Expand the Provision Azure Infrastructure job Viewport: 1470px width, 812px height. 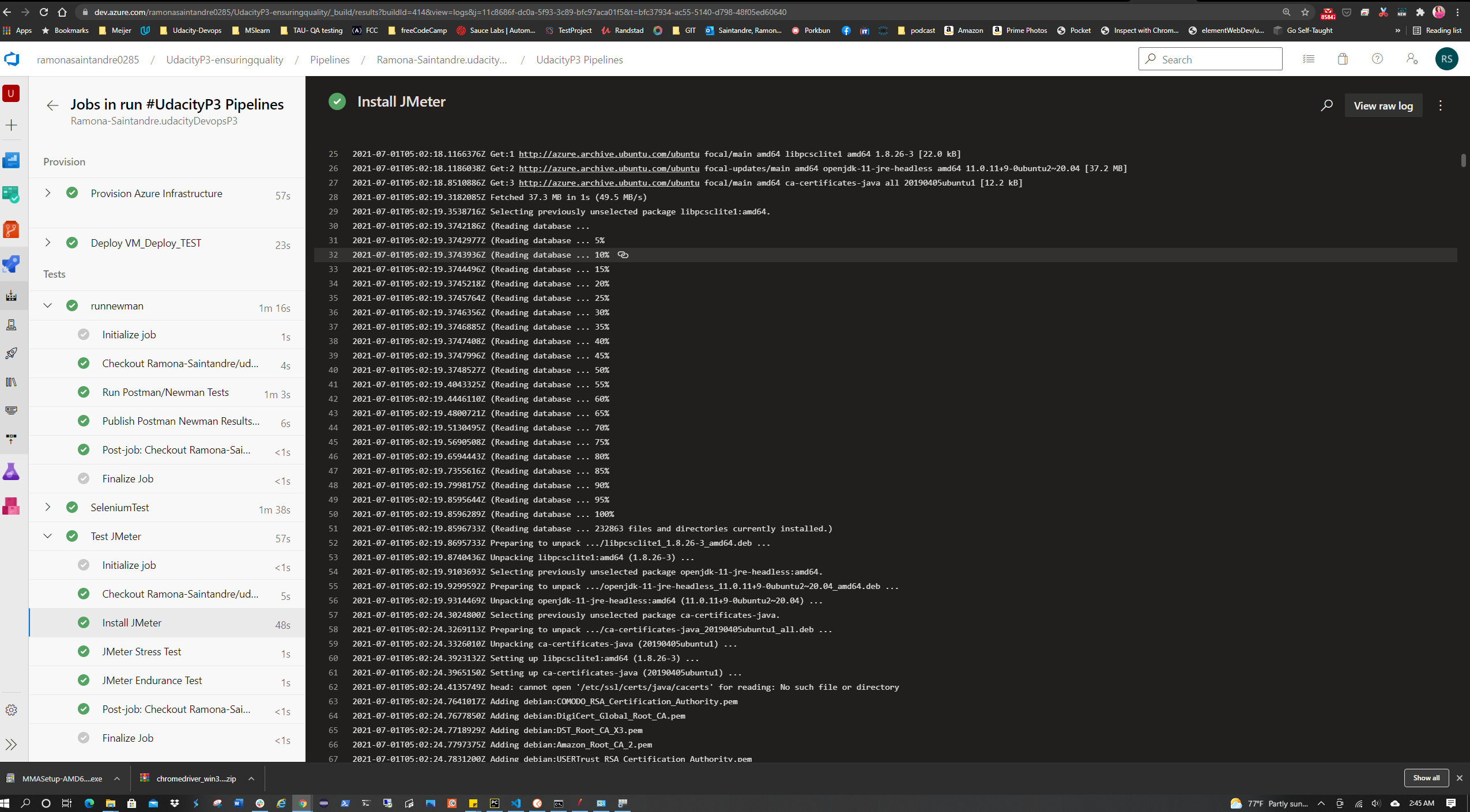coord(46,193)
